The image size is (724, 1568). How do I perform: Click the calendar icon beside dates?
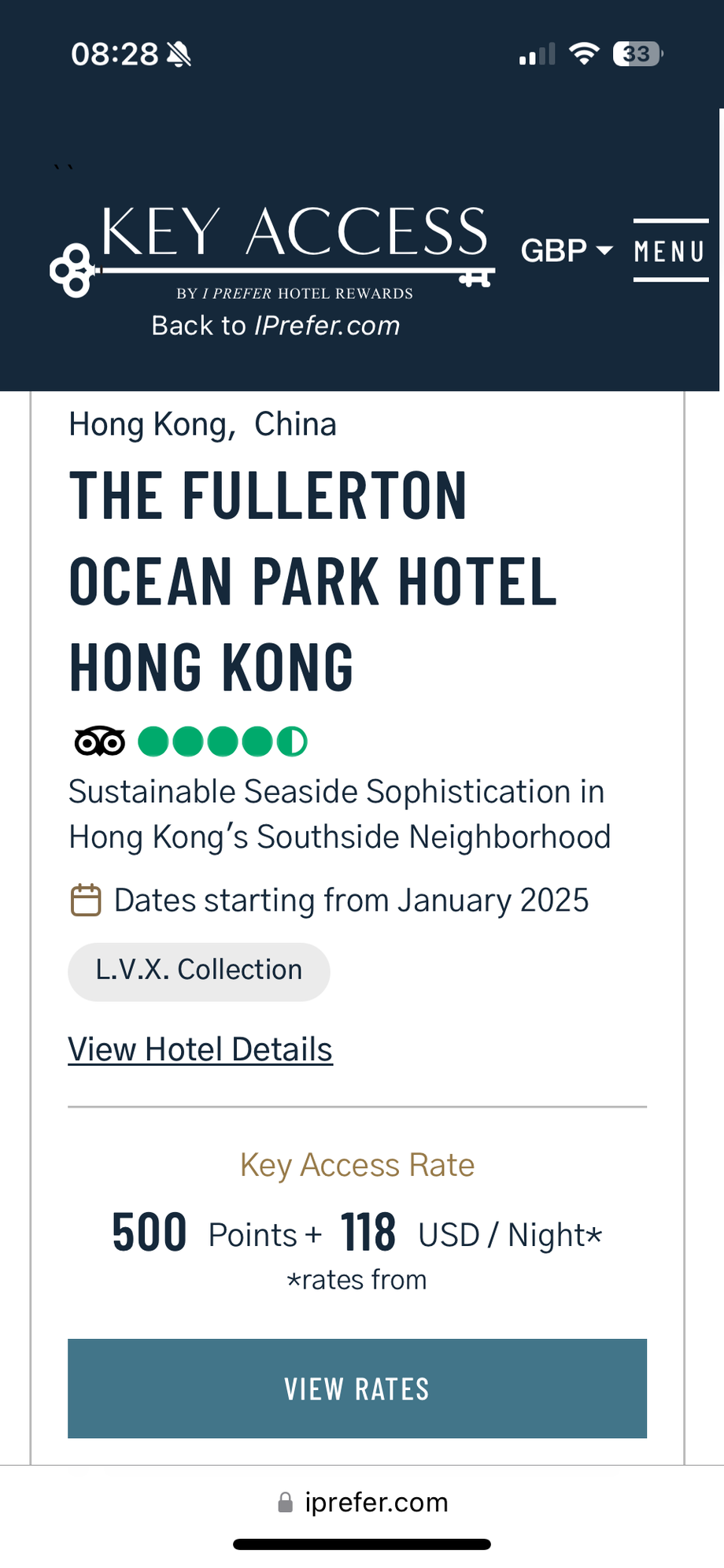coord(86,900)
